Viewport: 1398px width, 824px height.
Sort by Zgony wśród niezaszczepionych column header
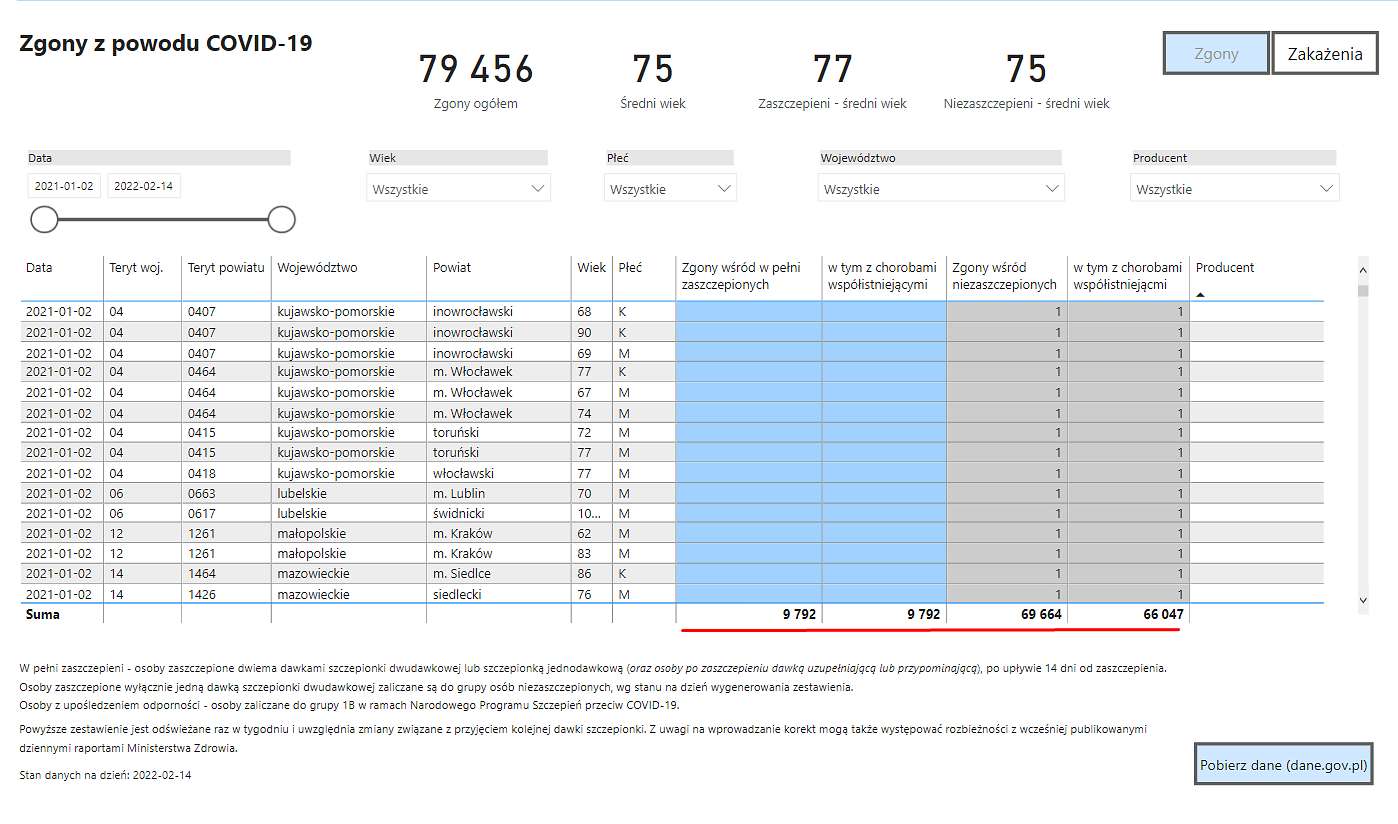(x=1004, y=276)
